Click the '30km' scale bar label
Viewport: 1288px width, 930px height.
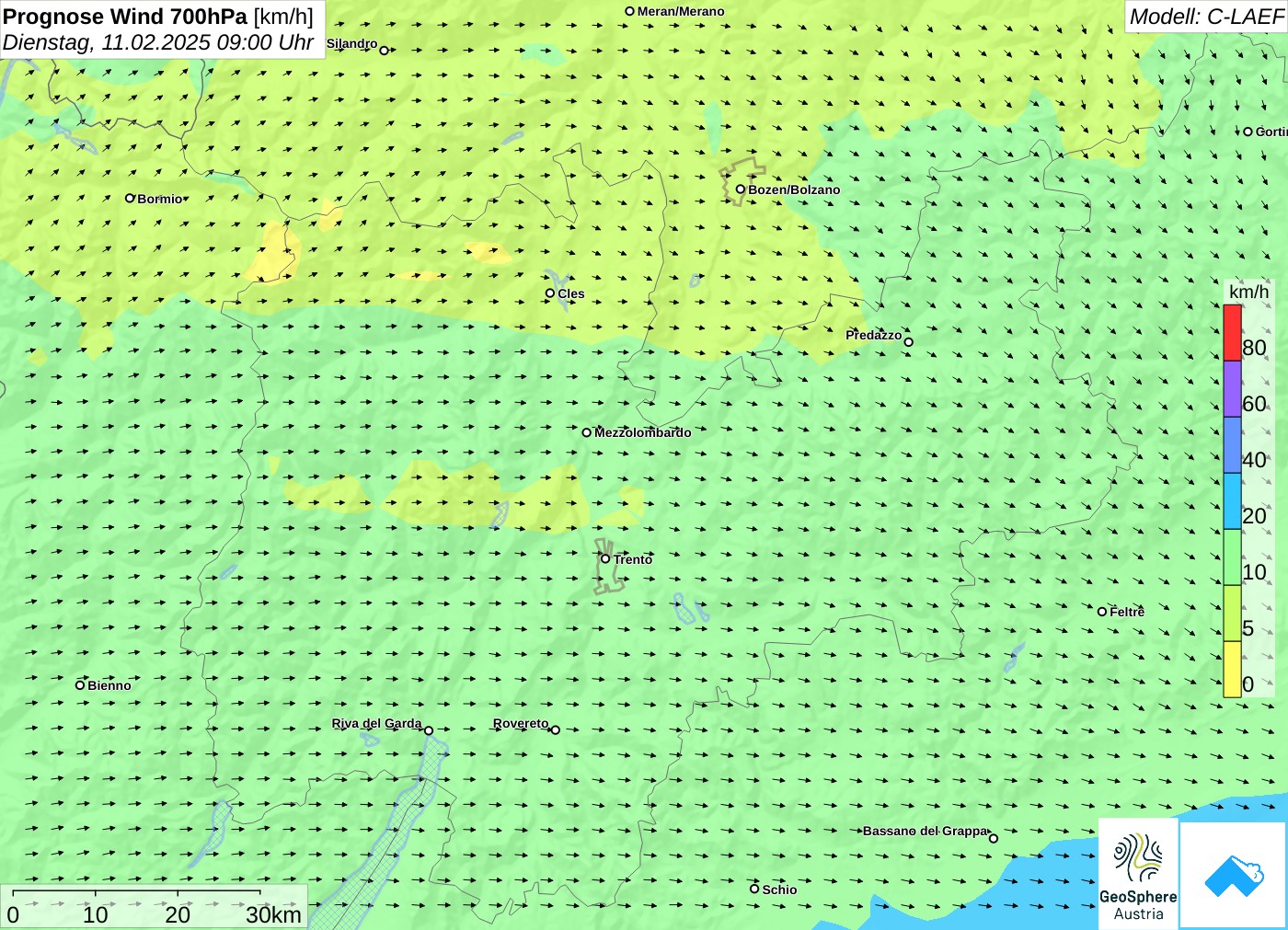pos(273,914)
